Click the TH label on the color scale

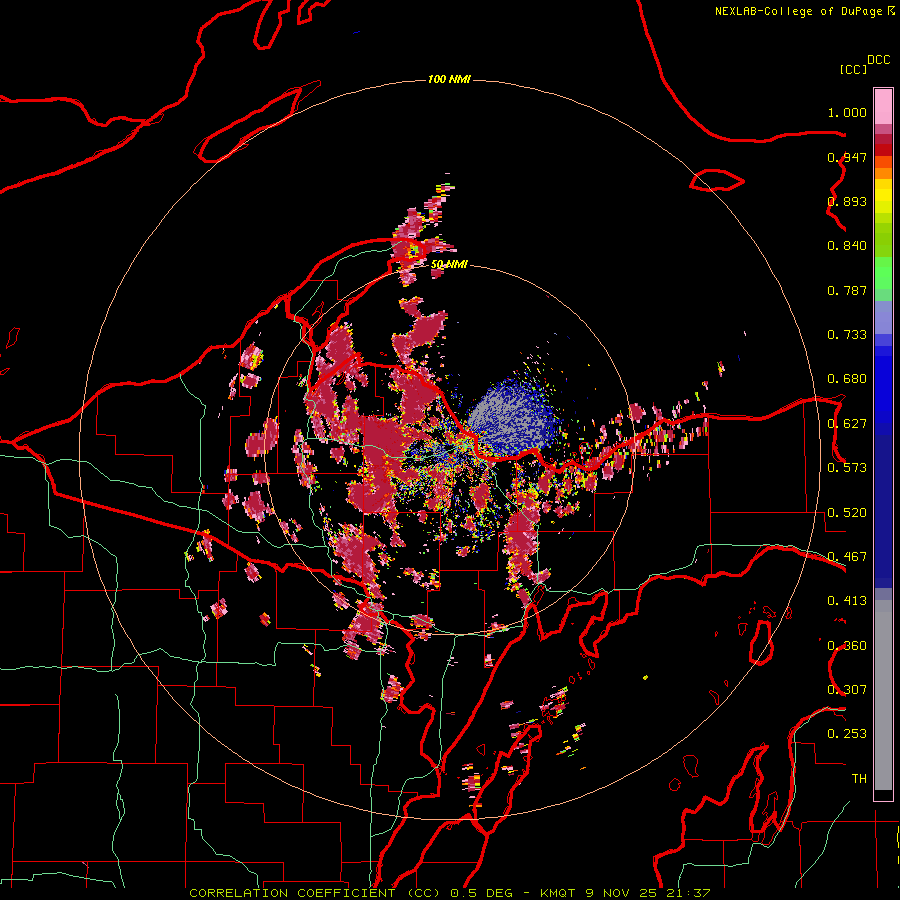pyautogui.click(x=859, y=779)
